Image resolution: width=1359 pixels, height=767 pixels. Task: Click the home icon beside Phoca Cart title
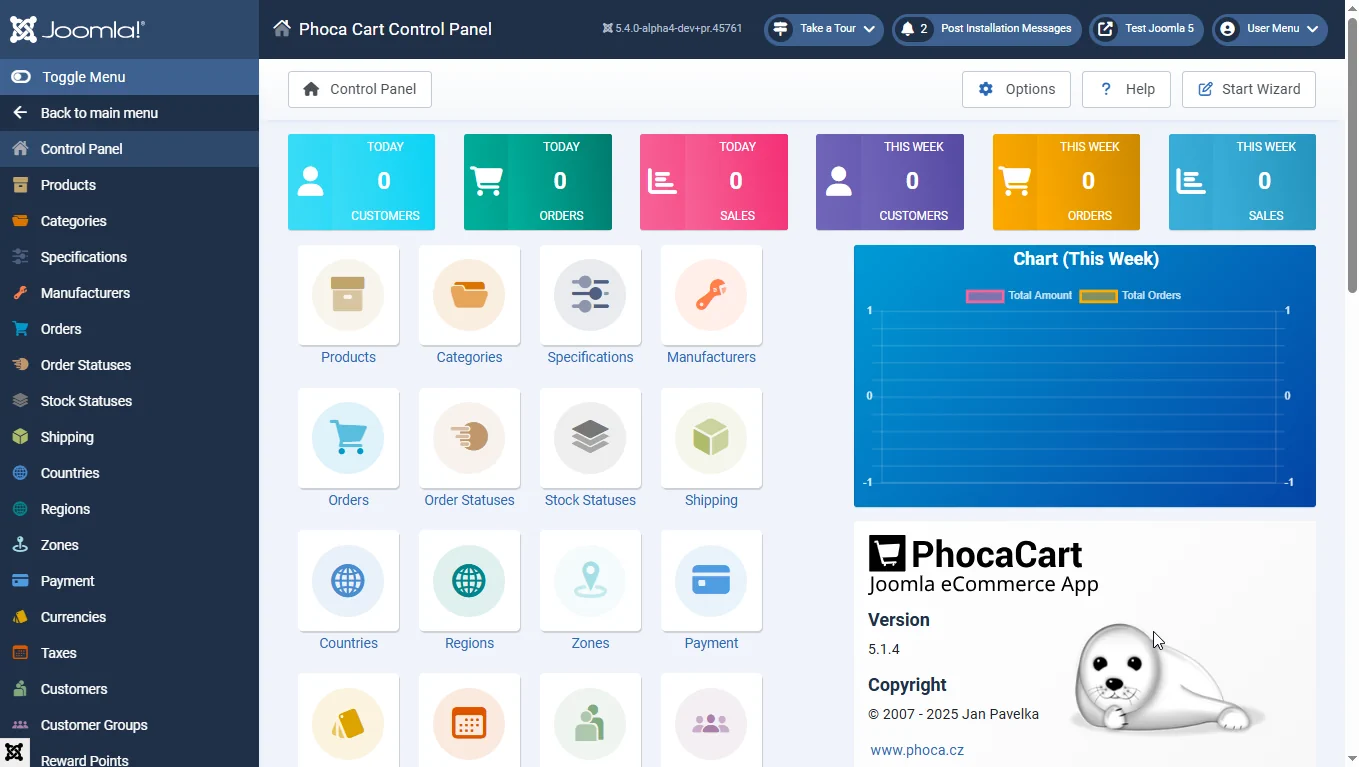[282, 28]
